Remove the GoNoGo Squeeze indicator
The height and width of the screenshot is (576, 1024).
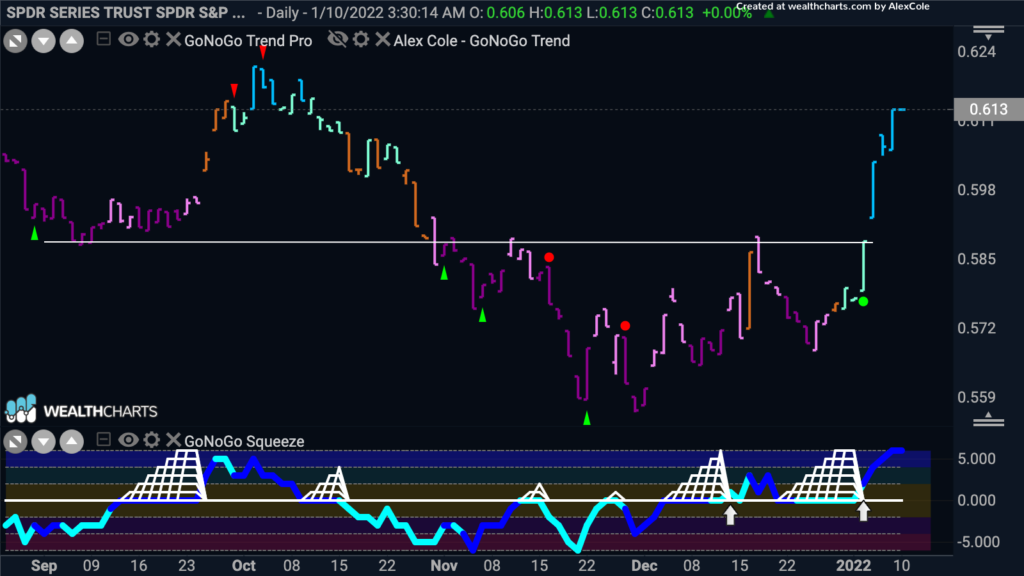[173, 440]
